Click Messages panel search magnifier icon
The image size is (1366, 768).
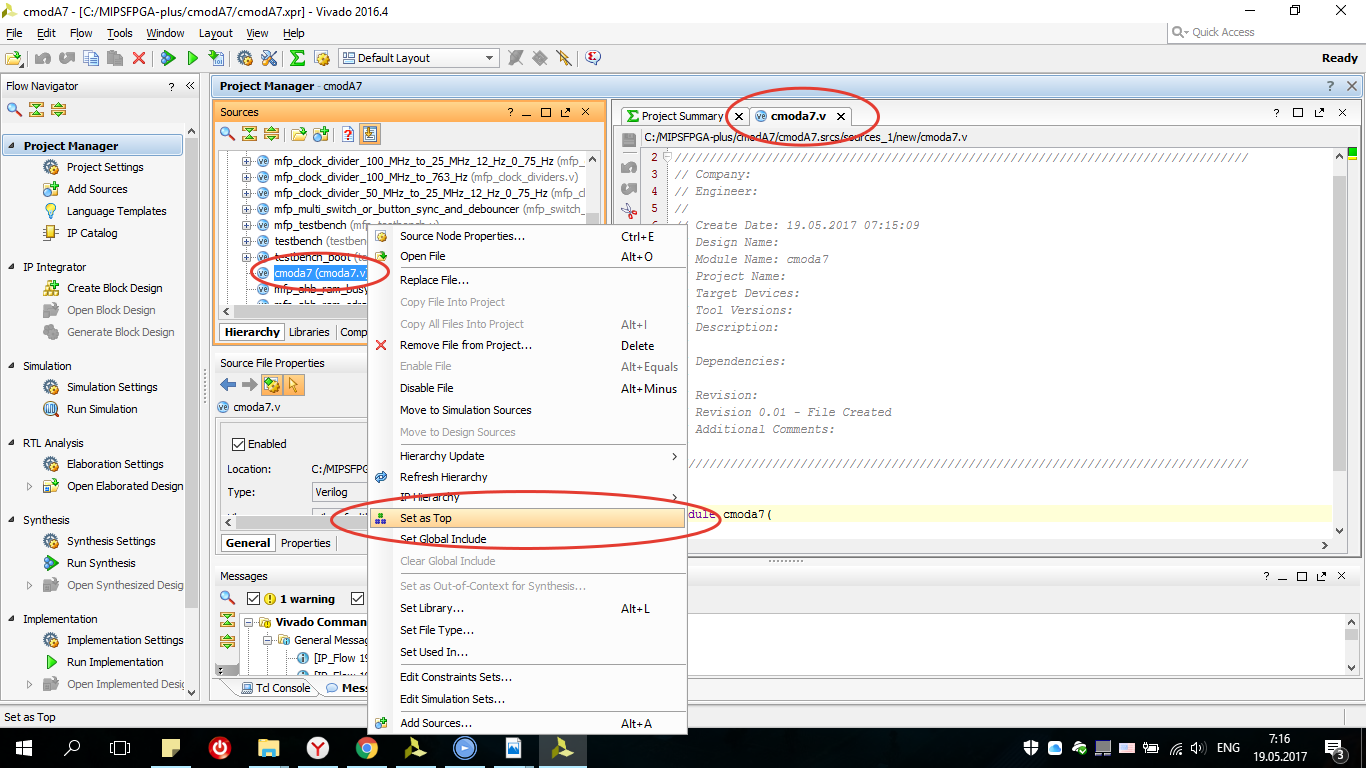click(x=227, y=598)
